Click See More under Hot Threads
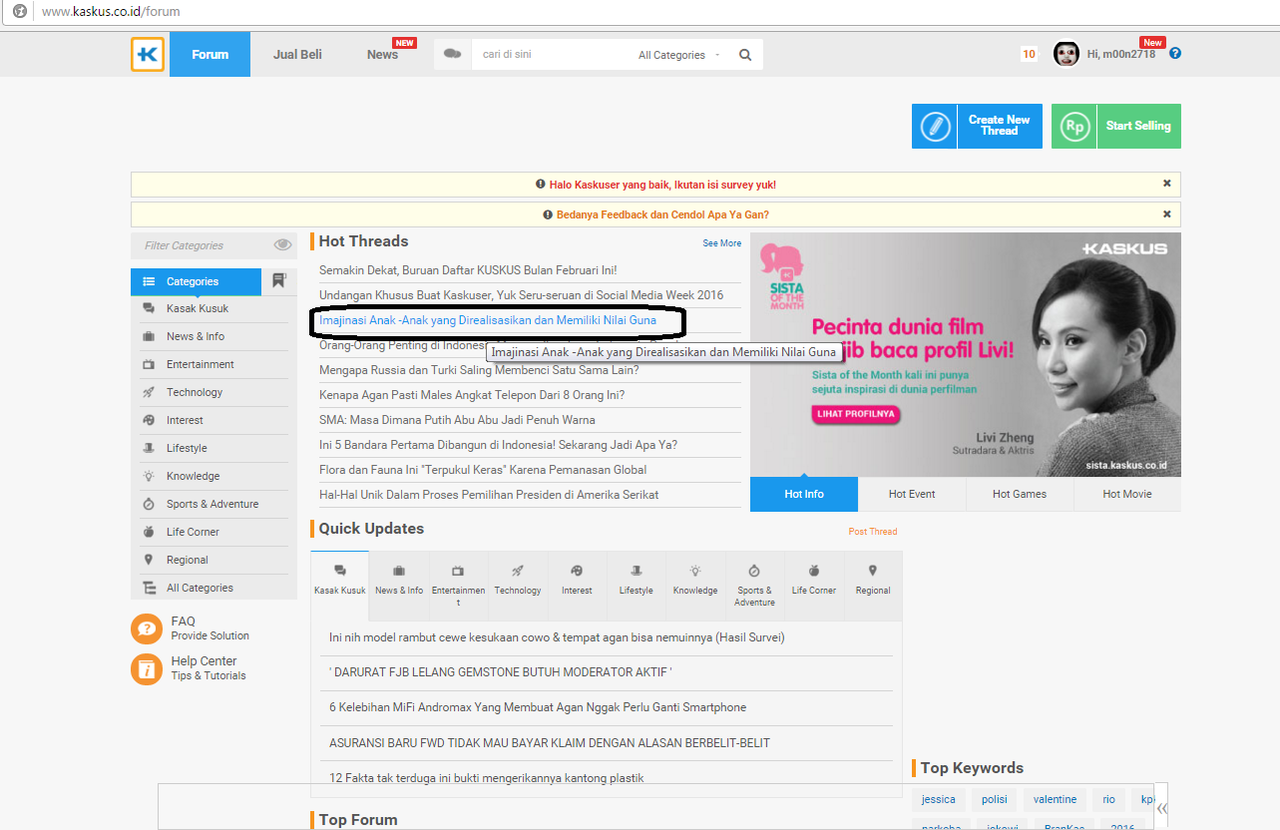 point(722,243)
